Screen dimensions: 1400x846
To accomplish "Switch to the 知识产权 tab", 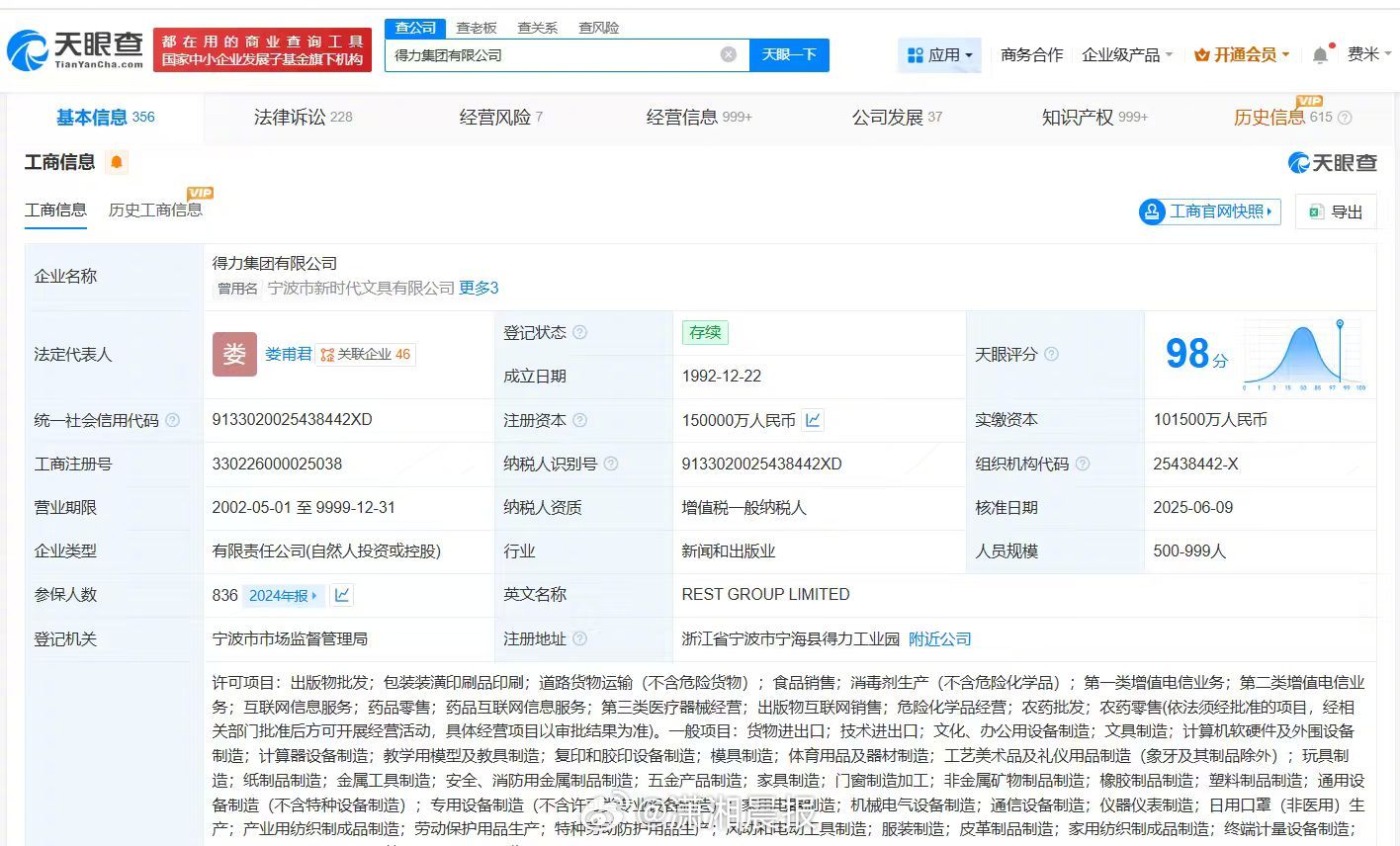I will [x=1094, y=118].
